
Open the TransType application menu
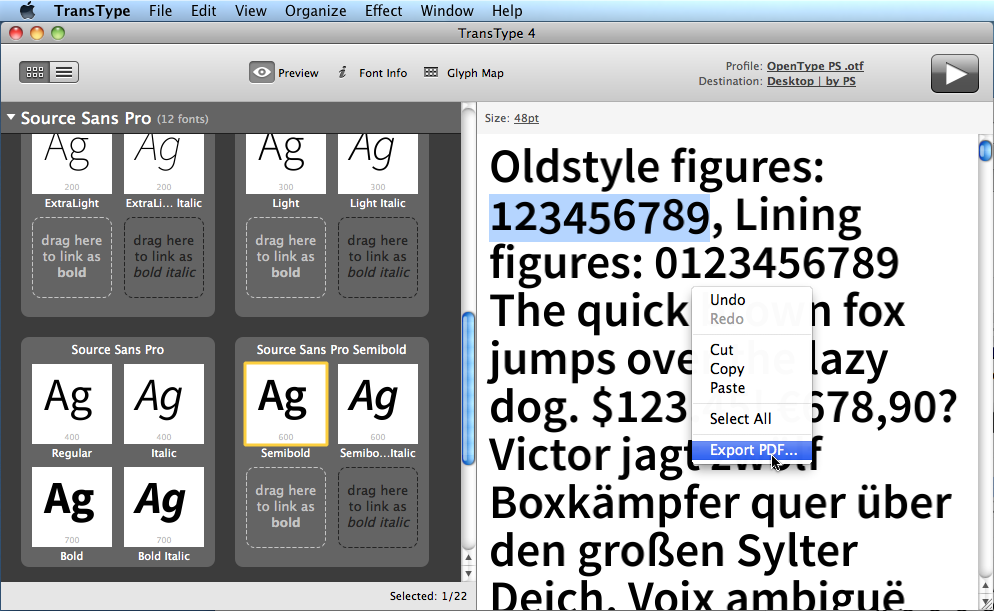92,11
